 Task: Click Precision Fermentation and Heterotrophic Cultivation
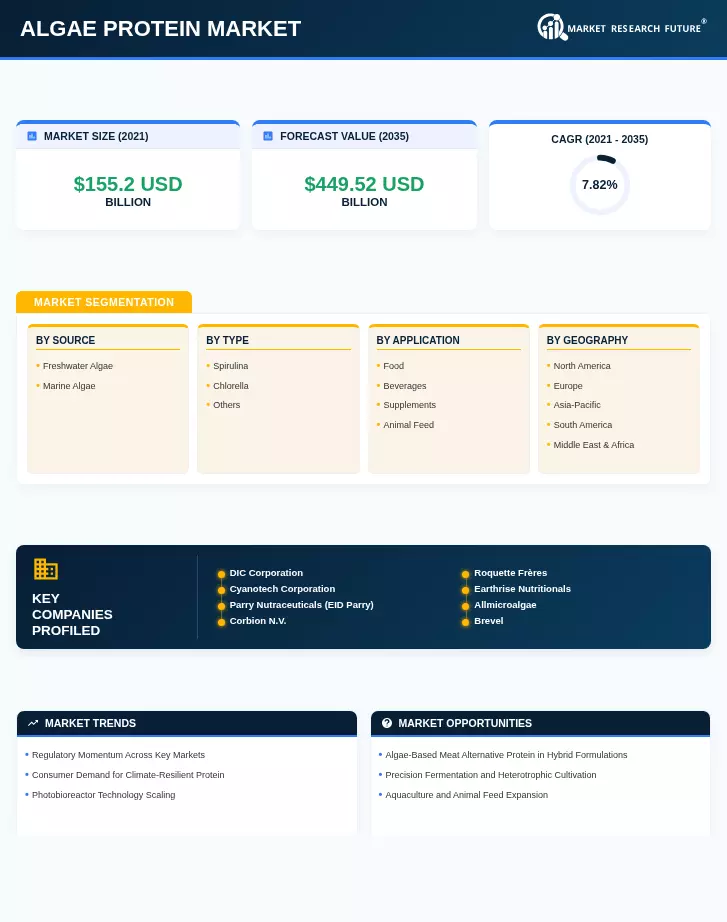pos(491,775)
